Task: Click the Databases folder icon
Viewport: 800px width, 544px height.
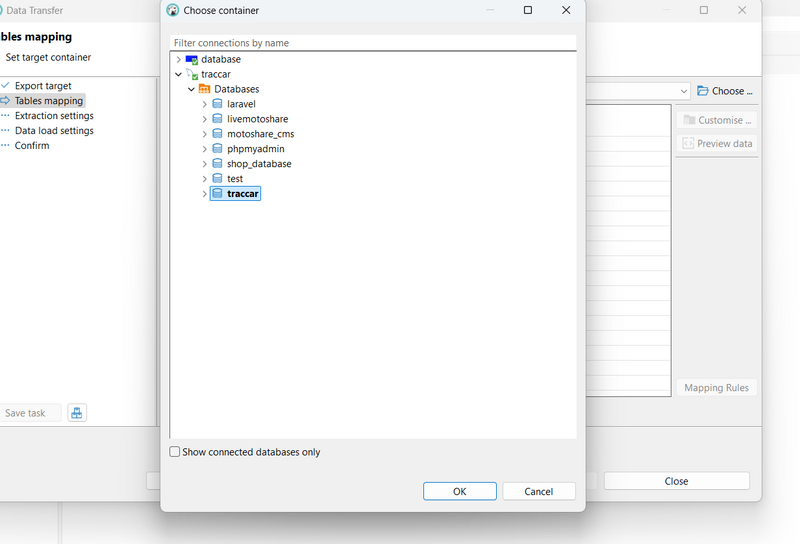Action: (x=204, y=89)
